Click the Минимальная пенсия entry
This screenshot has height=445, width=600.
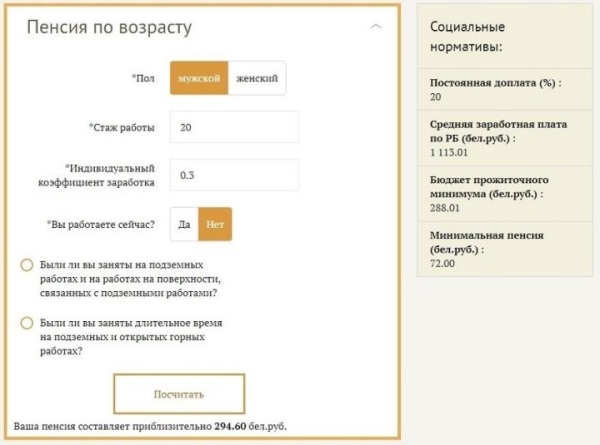tap(480, 242)
